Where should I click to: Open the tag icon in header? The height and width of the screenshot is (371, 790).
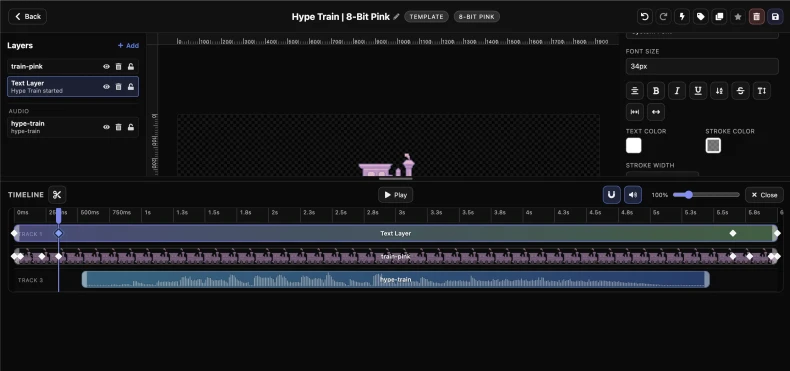point(700,17)
